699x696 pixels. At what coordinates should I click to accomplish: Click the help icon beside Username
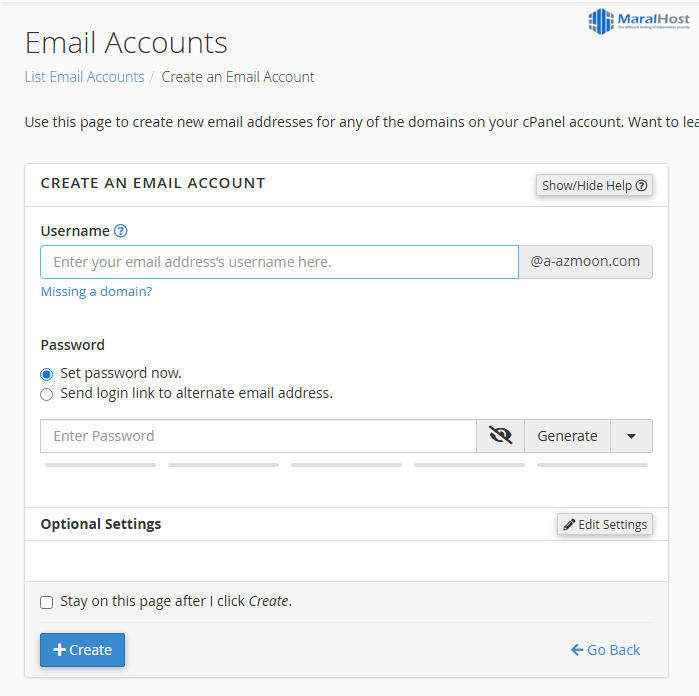tap(121, 231)
